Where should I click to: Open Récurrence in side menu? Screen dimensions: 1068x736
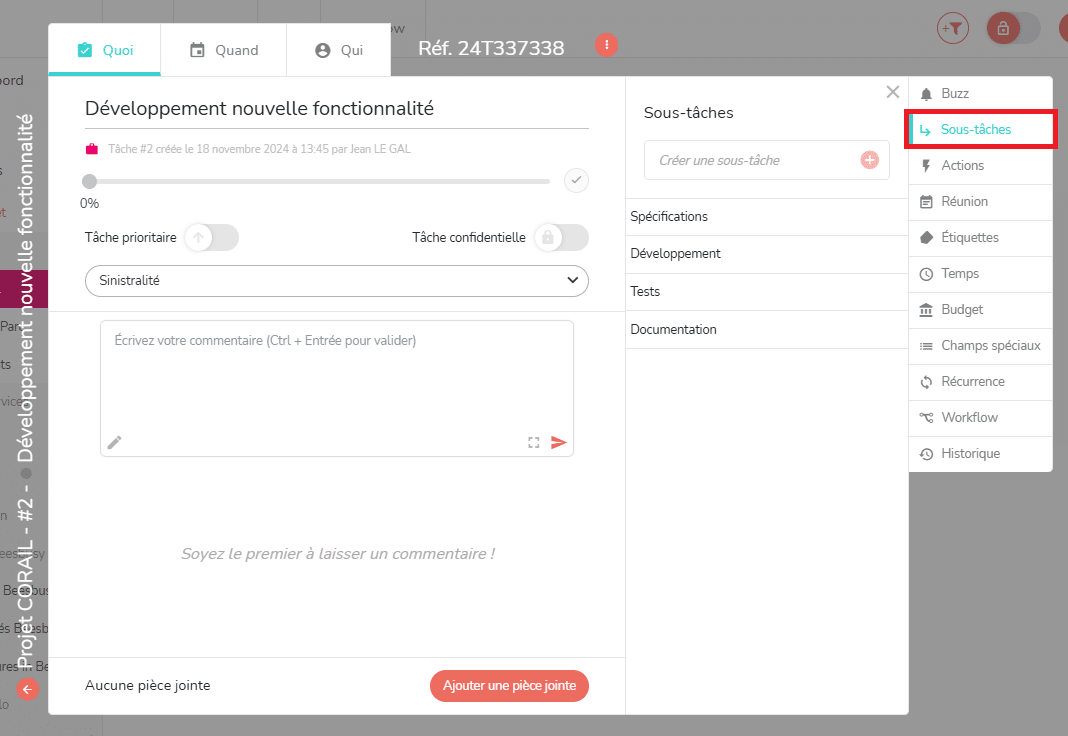point(981,382)
